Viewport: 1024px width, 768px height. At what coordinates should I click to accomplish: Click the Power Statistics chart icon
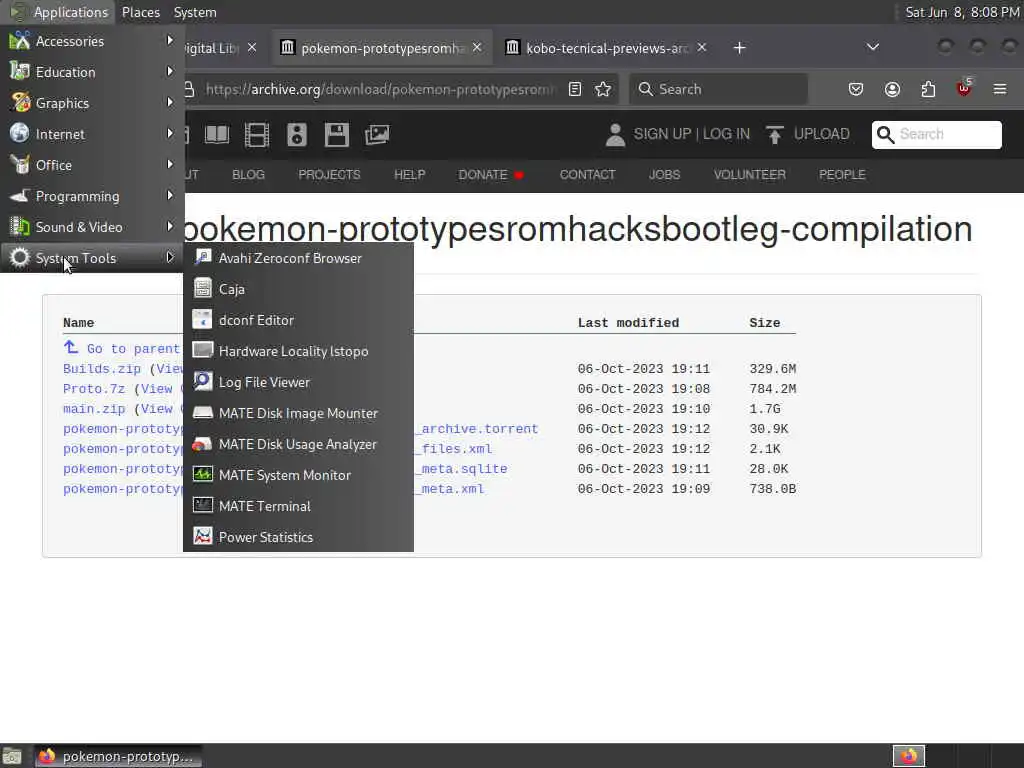pyautogui.click(x=202, y=536)
